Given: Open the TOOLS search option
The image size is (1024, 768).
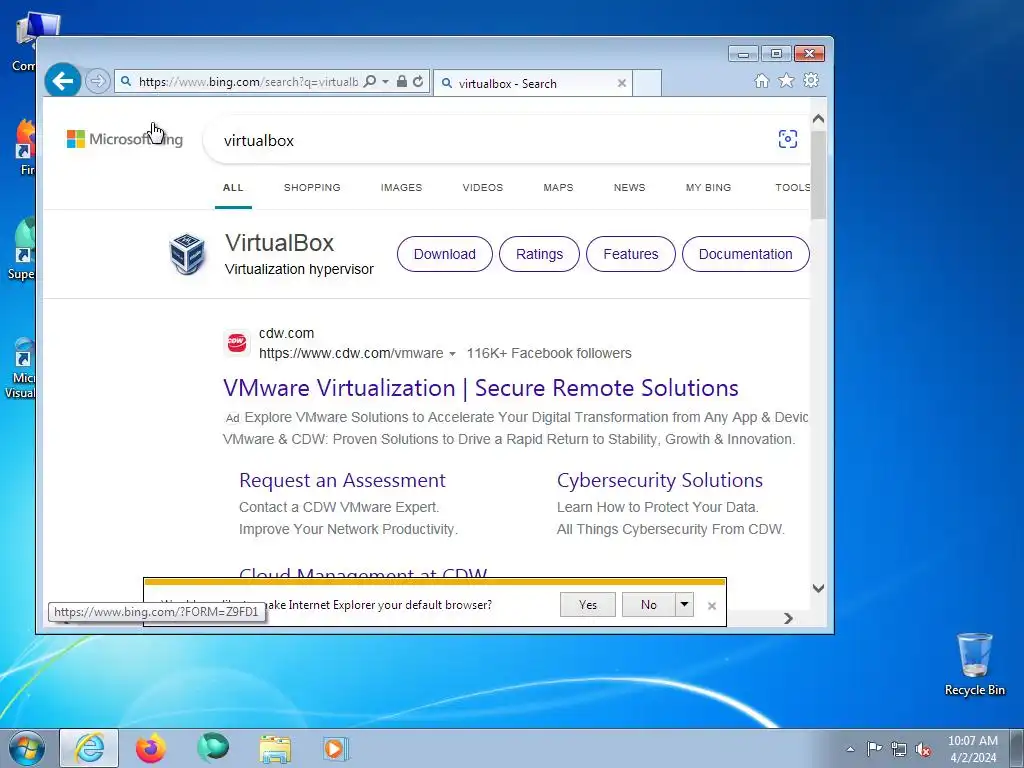Looking at the screenshot, I should coord(792,187).
